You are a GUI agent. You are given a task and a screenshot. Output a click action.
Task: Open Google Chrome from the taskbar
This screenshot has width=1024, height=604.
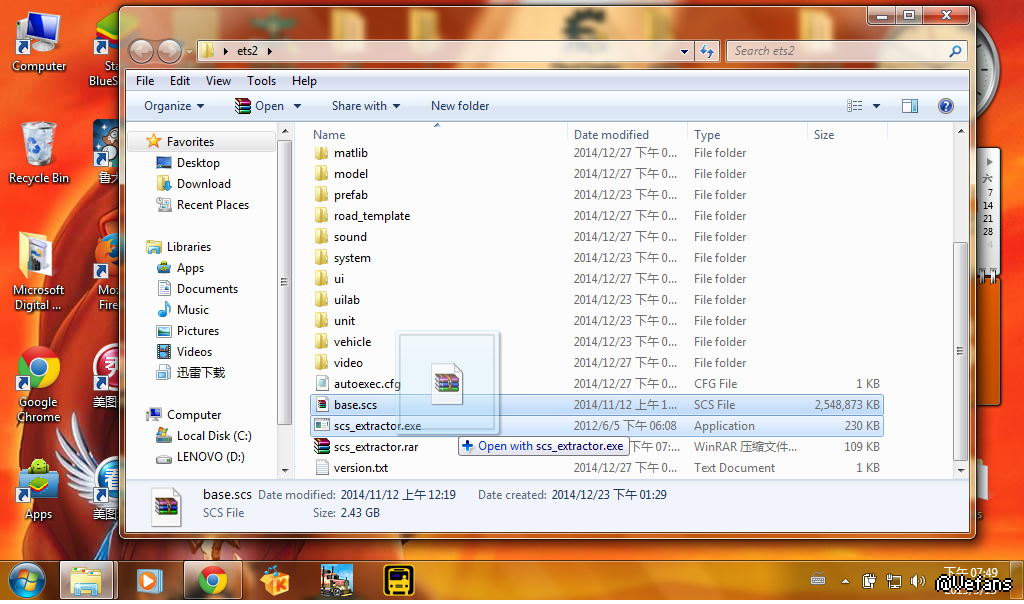point(213,580)
